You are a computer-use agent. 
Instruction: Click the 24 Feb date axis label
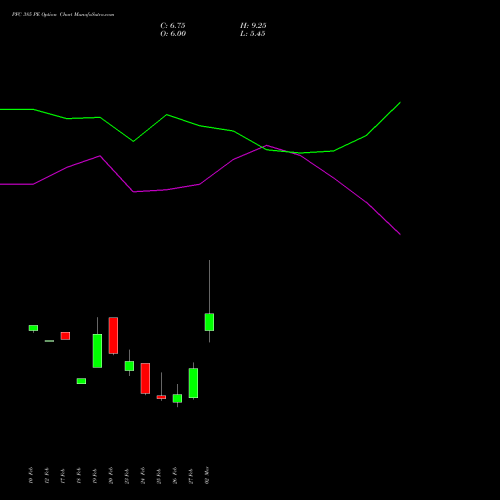tap(143, 476)
